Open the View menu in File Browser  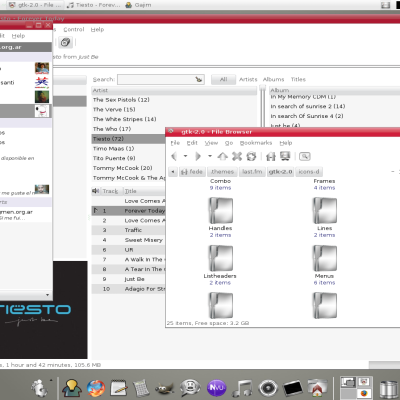211,143
